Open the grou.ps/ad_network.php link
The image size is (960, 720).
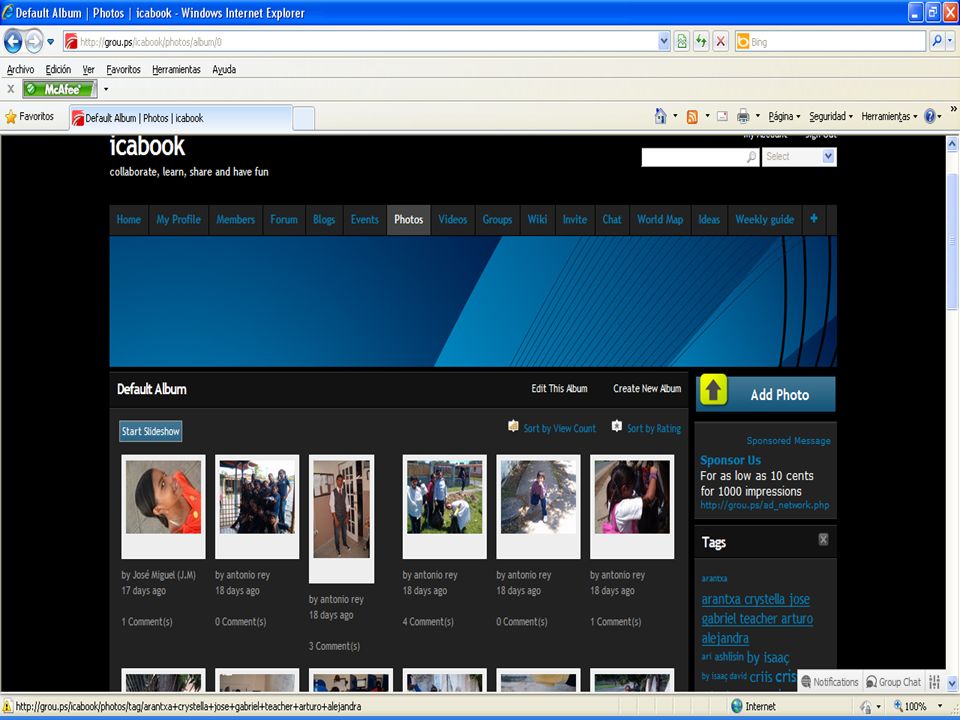point(765,506)
